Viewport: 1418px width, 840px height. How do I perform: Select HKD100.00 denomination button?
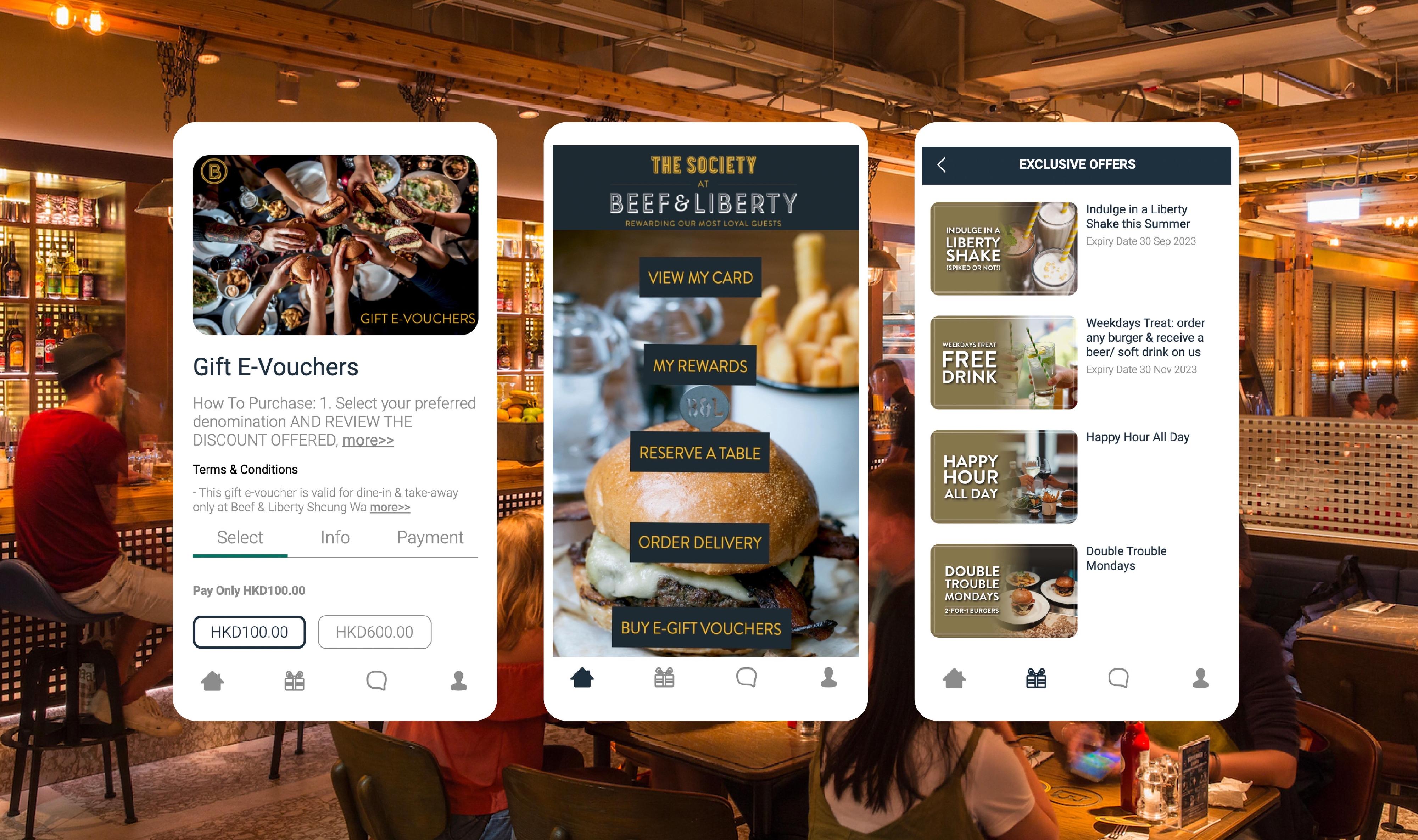(x=248, y=631)
